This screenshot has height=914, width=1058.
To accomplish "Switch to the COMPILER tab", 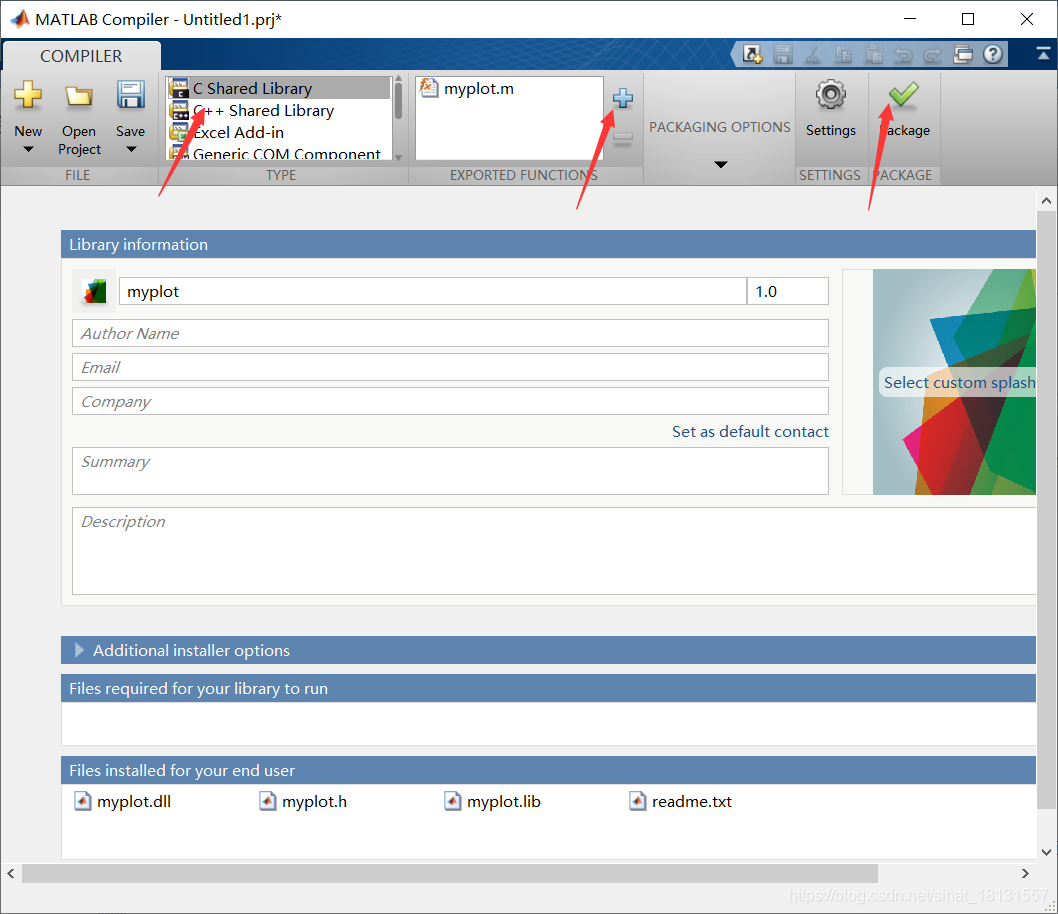I will [x=81, y=56].
